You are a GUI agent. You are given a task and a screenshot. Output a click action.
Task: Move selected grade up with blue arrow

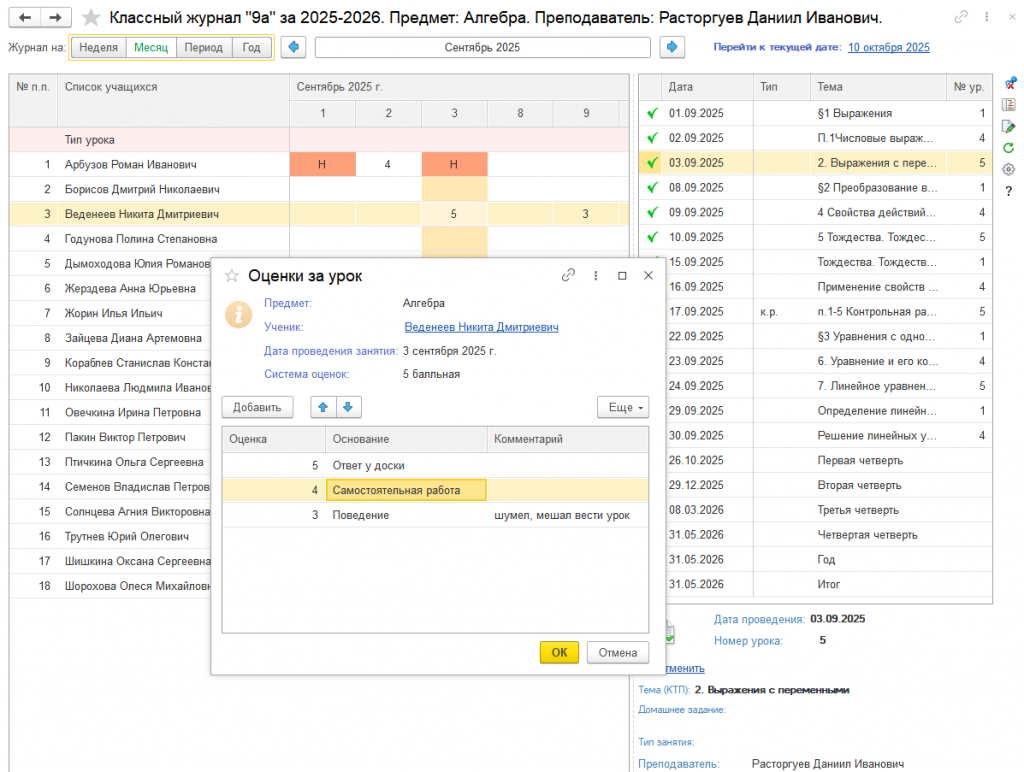pyautogui.click(x=323, y=407)
